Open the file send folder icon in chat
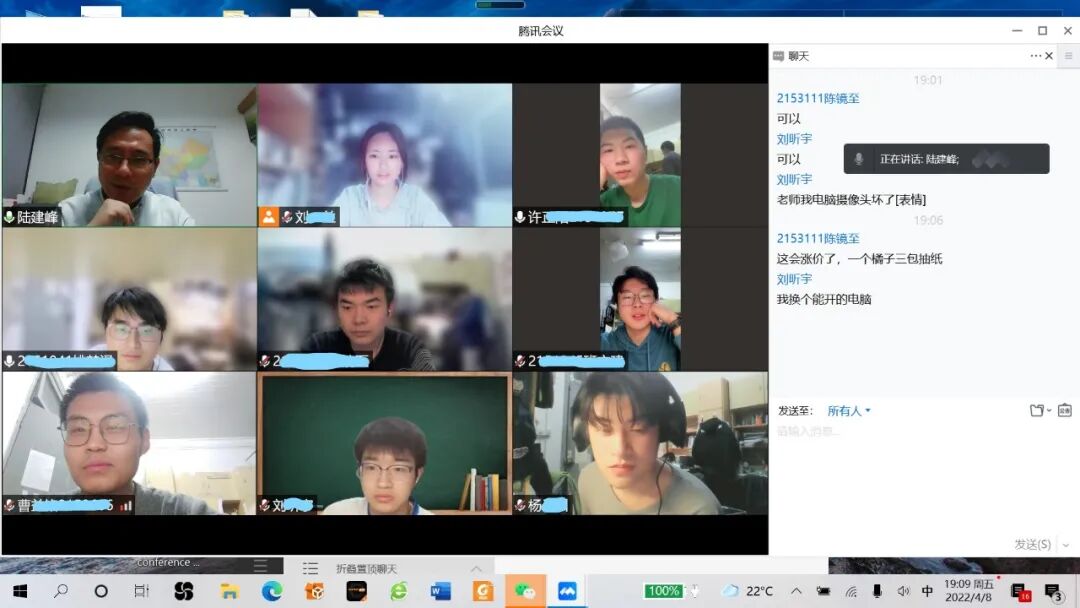 1037,410
